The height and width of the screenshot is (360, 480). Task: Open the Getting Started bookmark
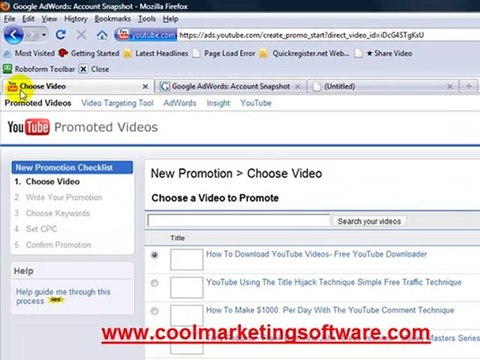pyautogui.click(x=89, y=53)
